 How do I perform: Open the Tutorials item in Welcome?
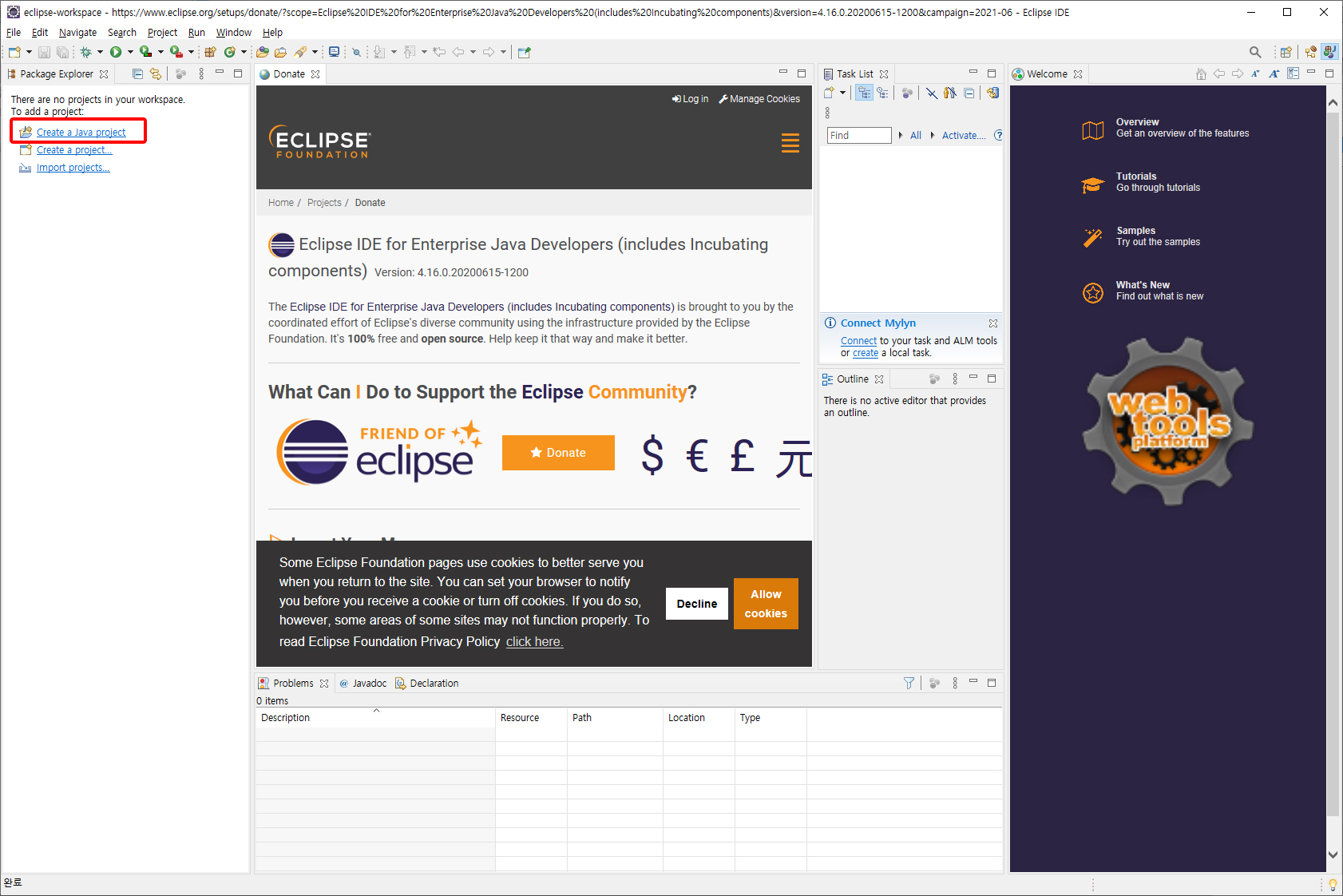(x=1141, y=182)
